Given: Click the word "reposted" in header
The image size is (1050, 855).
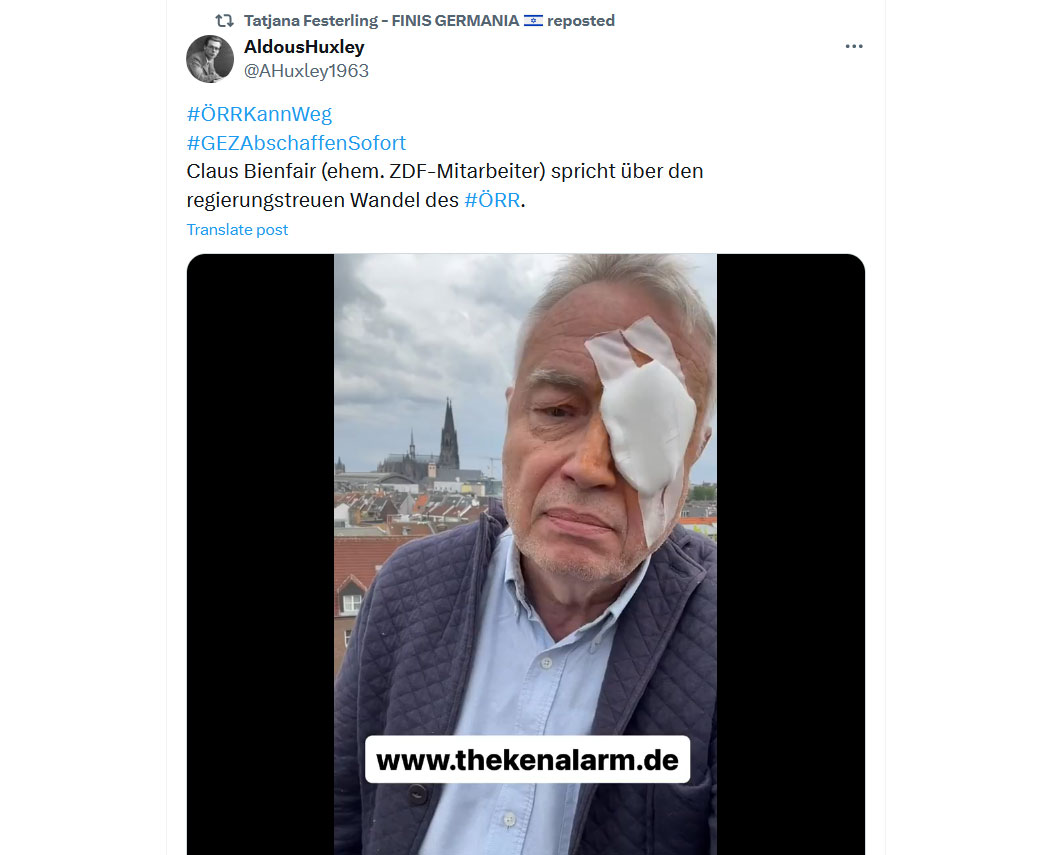Looking at the screenshot, I should click(x=581, y=21).
